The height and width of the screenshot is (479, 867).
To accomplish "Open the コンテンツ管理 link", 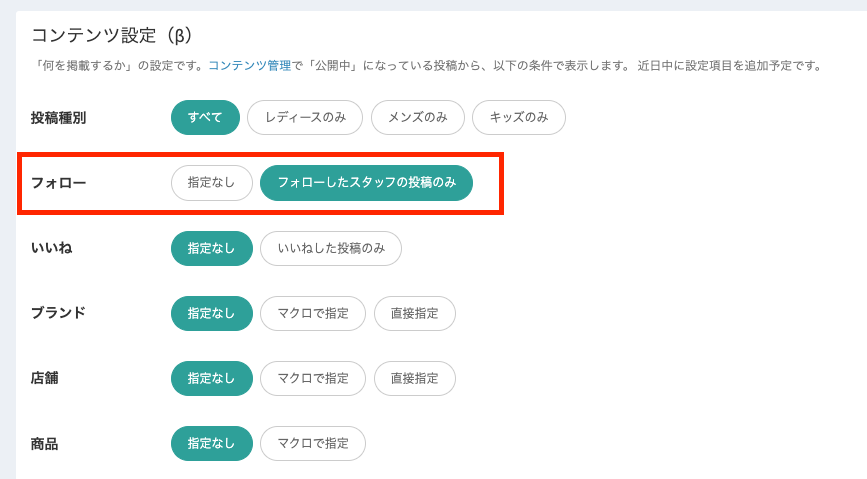I will [x=249, y=66].
